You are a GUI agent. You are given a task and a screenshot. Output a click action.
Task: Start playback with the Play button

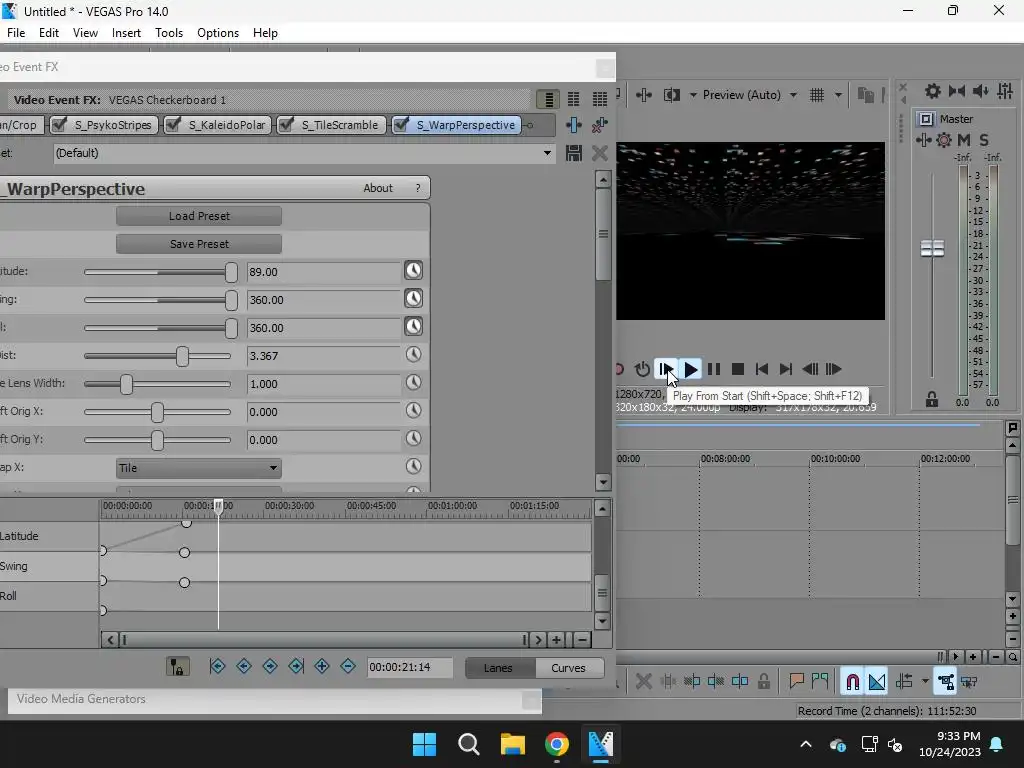[690, 370]
